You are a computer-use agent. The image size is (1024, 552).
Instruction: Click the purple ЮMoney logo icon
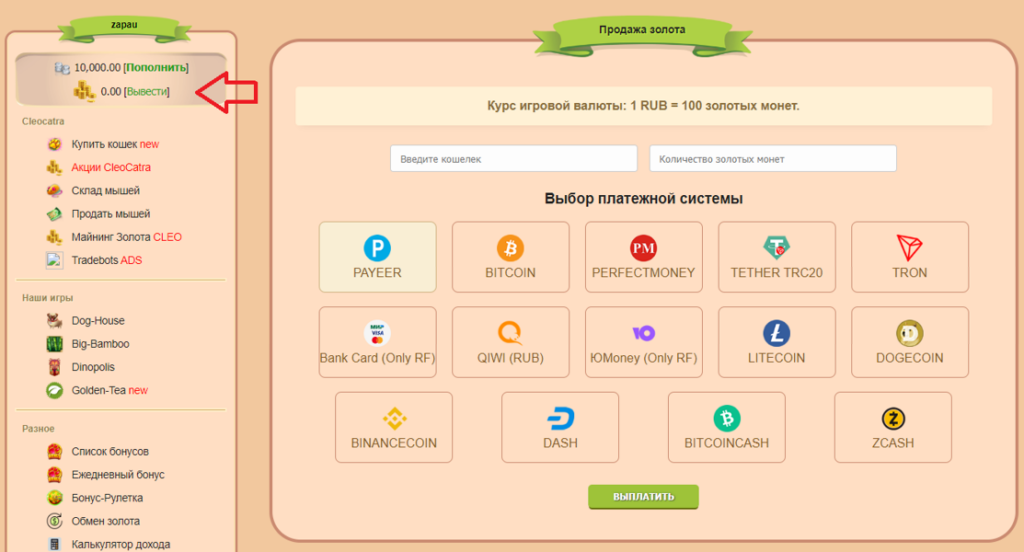click(x=643, y=333)
